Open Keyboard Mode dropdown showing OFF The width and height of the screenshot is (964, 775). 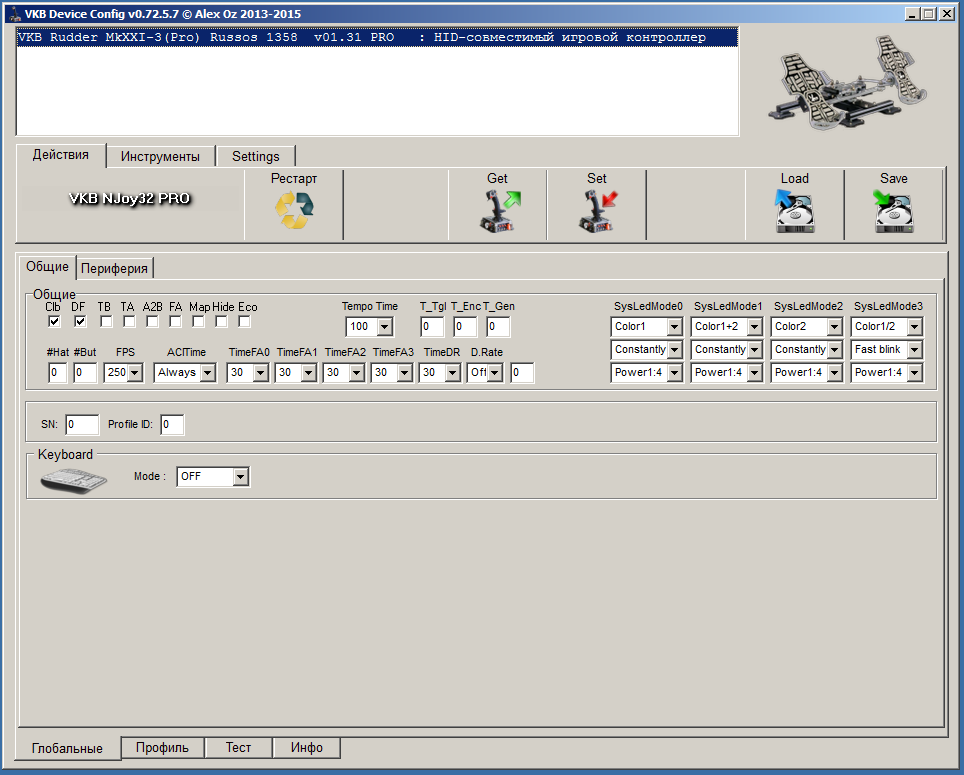pos(241,476)
